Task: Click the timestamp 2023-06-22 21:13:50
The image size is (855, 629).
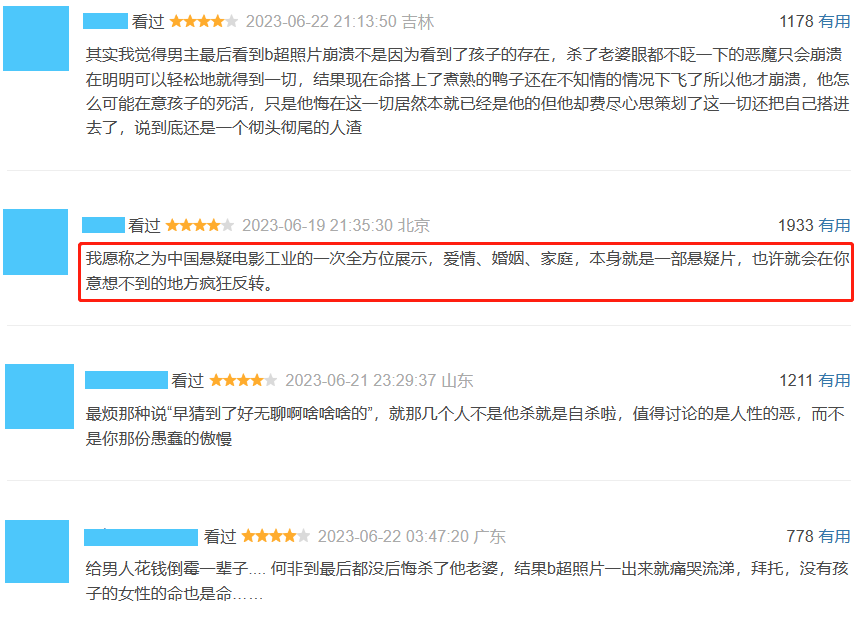Action: (321, 22)
